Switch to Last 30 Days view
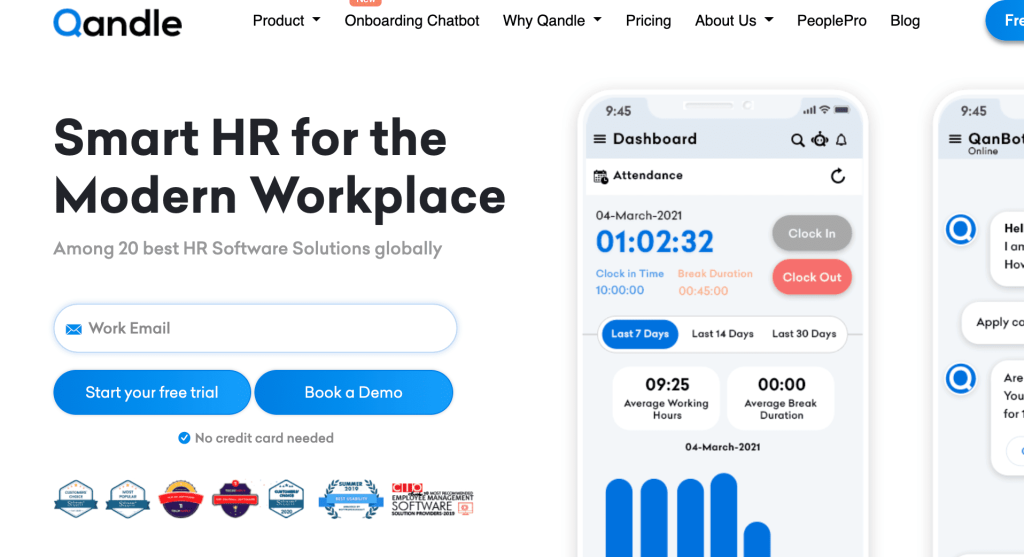Screen dimensions: 1024x557 click(x=804, y=334)
